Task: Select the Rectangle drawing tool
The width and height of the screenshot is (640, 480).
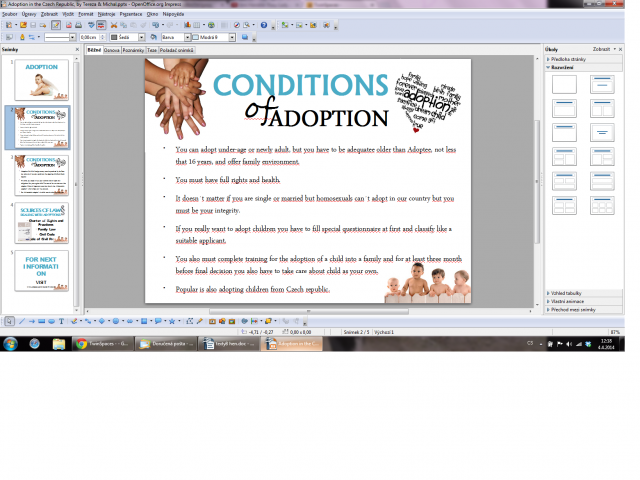Action: [x=41, y=321]
